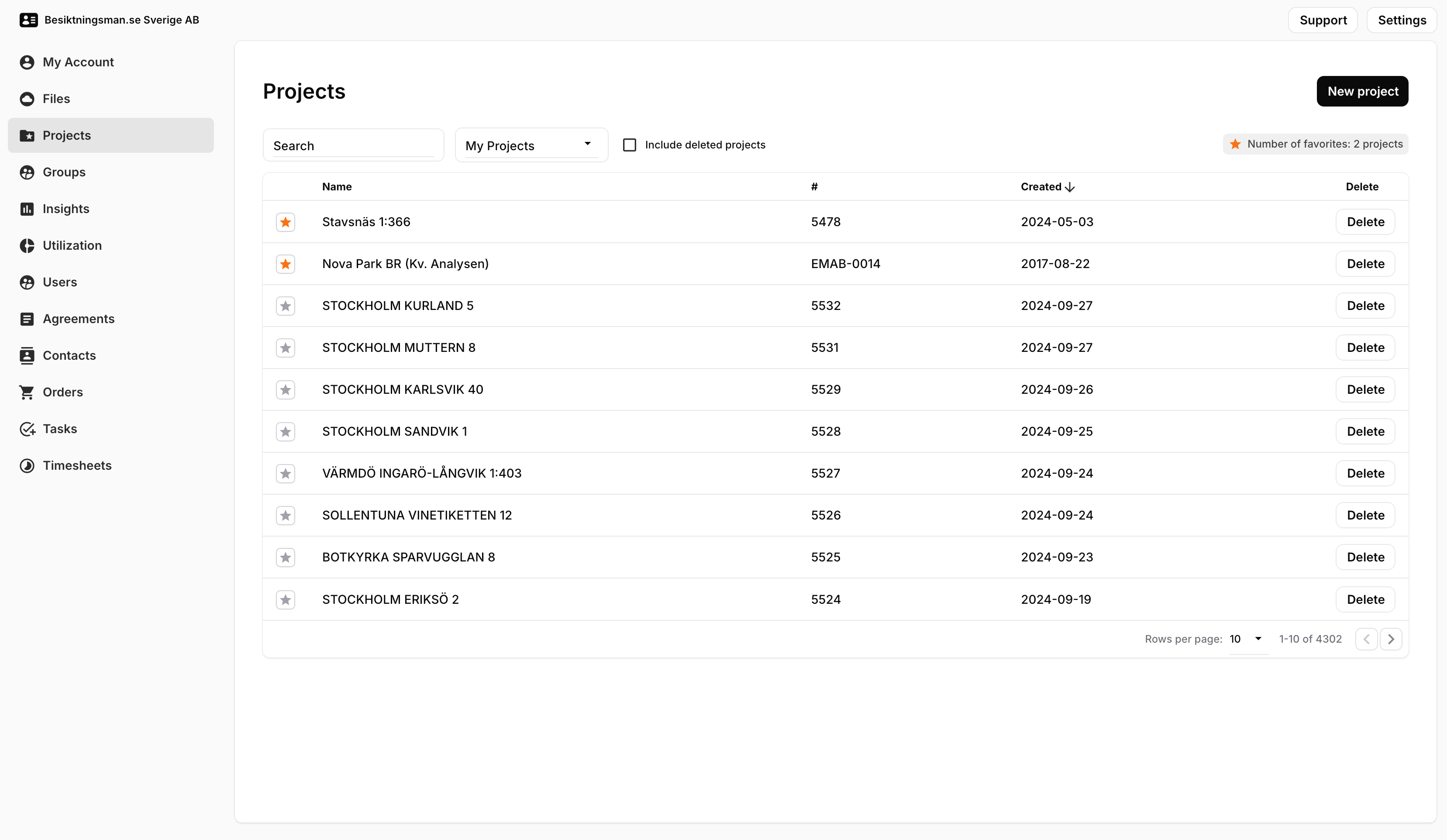Navigate to Agreements in the sidebar
Image resolution: width=1447 pixels, height=840 pixels.
79,319
